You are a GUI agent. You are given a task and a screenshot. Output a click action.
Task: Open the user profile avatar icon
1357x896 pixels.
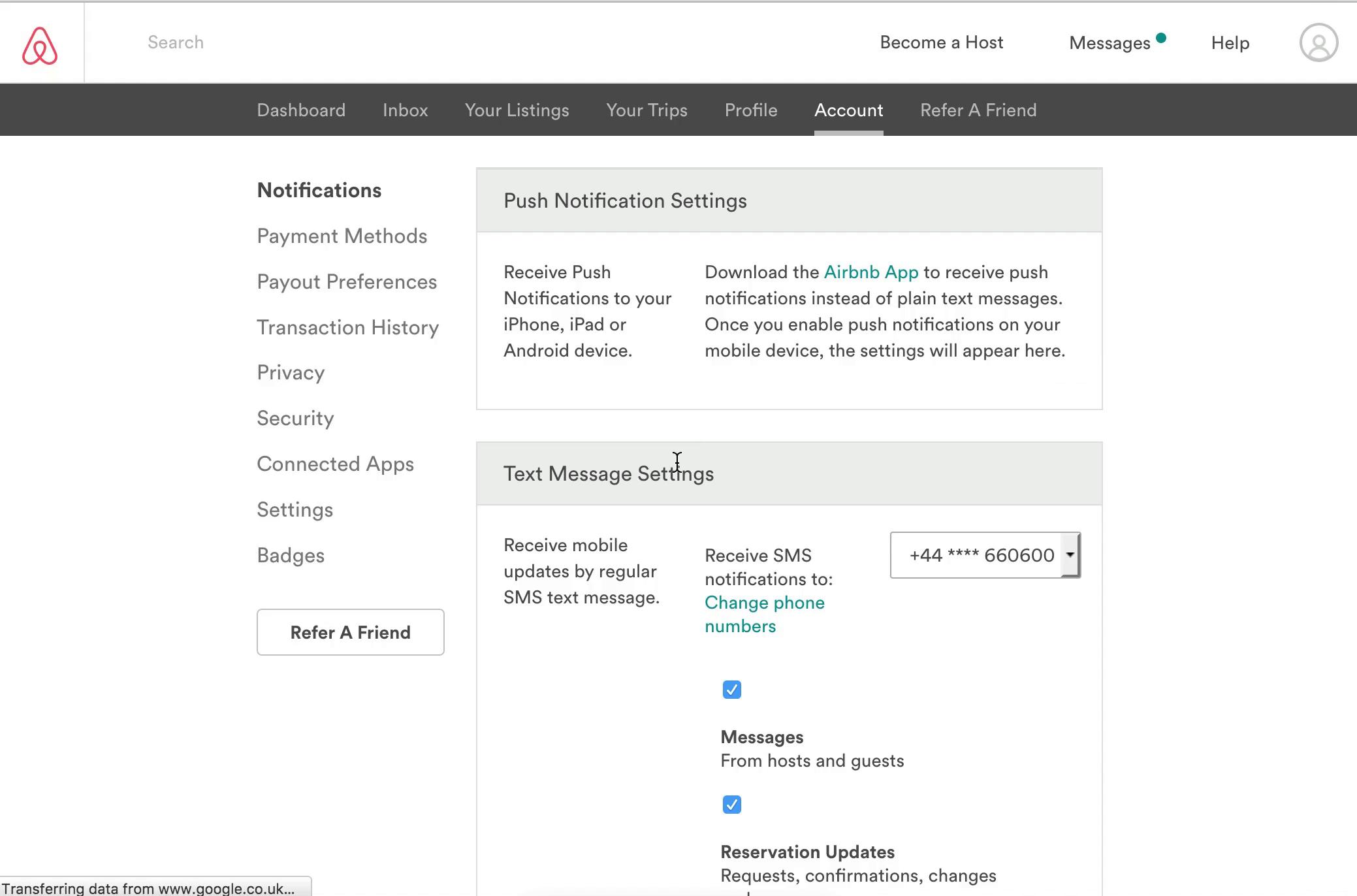click(x=1318, y=43)
